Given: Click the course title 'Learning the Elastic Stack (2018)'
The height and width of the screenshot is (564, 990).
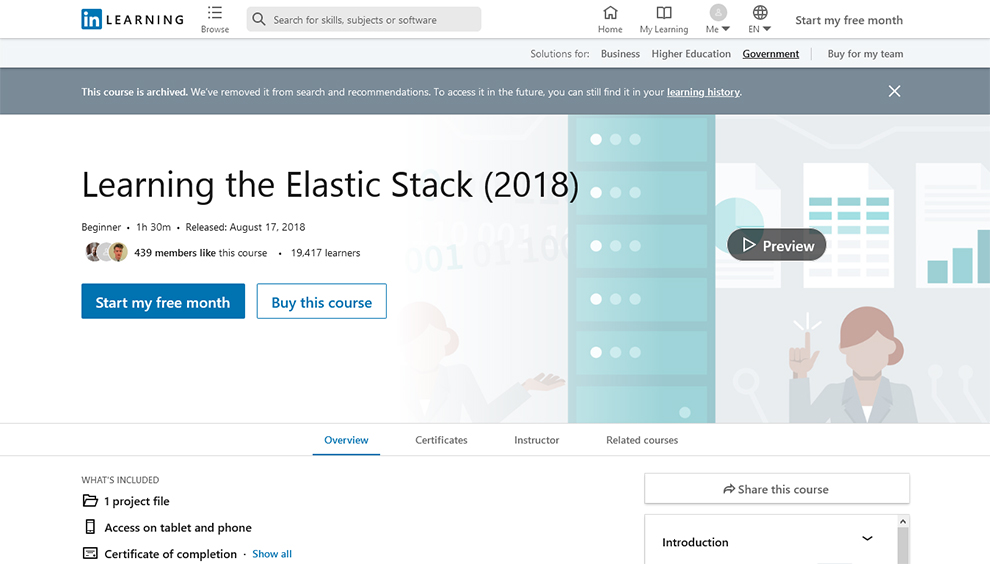Looking at the screenshot, I should tap(330, 185).
